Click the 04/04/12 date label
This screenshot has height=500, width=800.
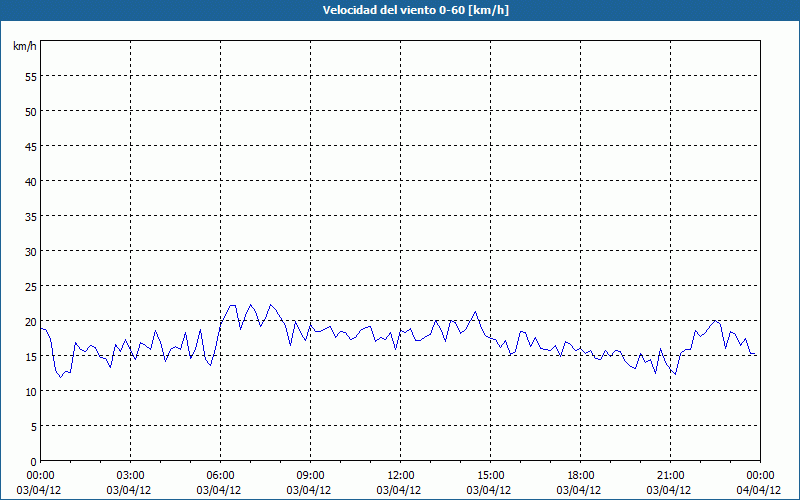[759, 490]
